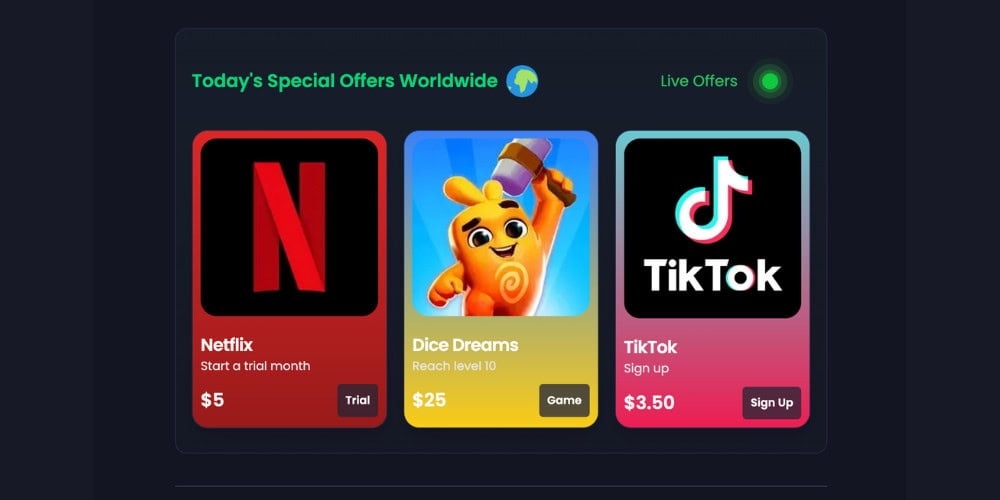Screen dimensions: 1000x500
Task: Click the "Sign up" description under TikTok
Action: 647,369
